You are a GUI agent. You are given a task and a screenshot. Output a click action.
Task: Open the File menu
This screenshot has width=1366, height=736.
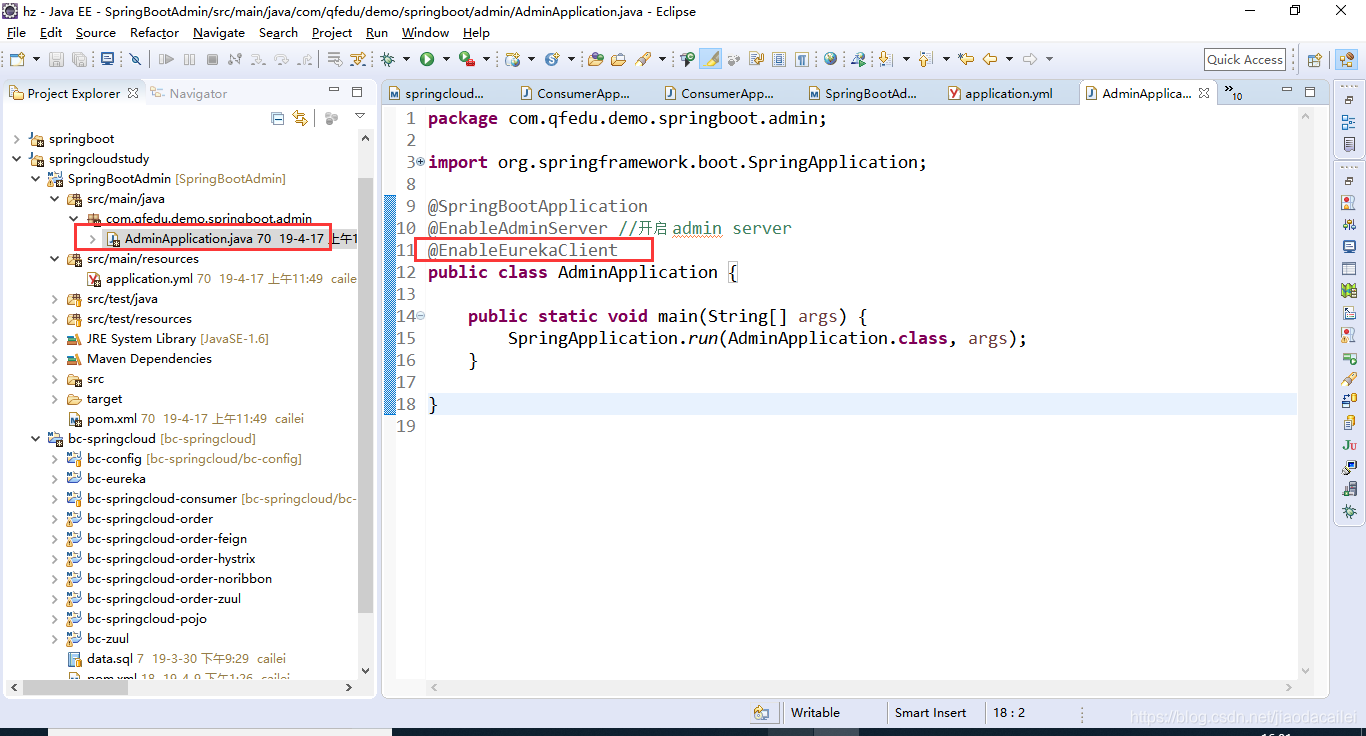pos(16,32)
